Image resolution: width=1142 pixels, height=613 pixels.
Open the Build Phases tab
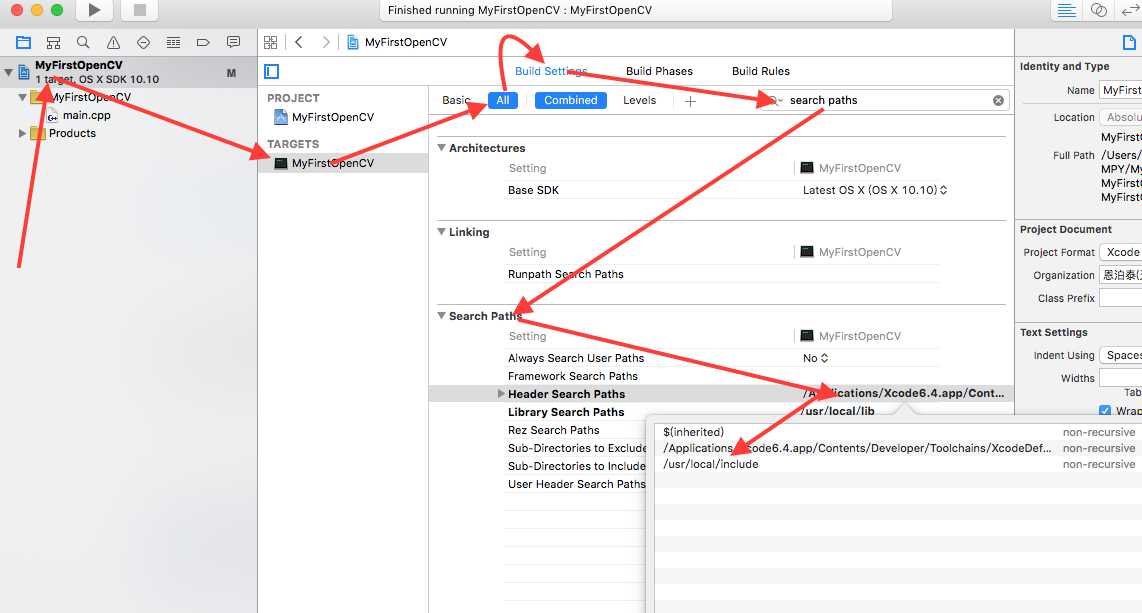tap(659, 71)
